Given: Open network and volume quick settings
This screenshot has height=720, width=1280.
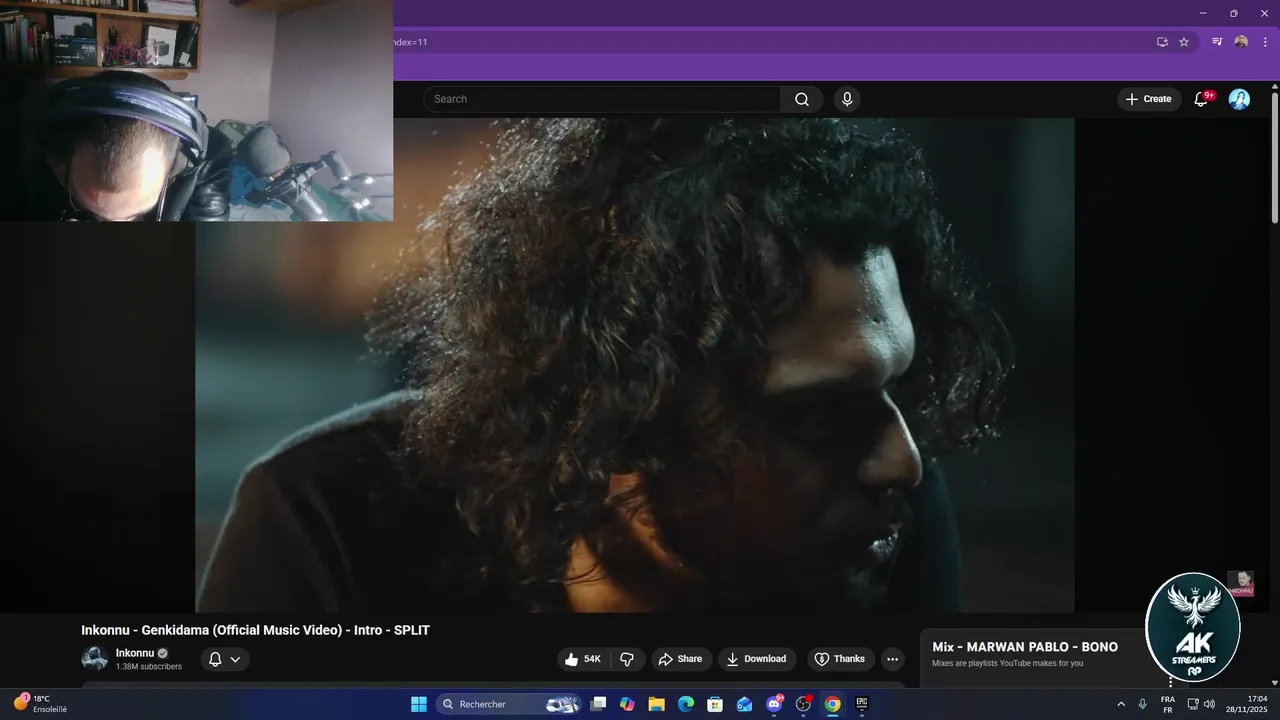Looking at the screenshot, I should [1201, 704].
